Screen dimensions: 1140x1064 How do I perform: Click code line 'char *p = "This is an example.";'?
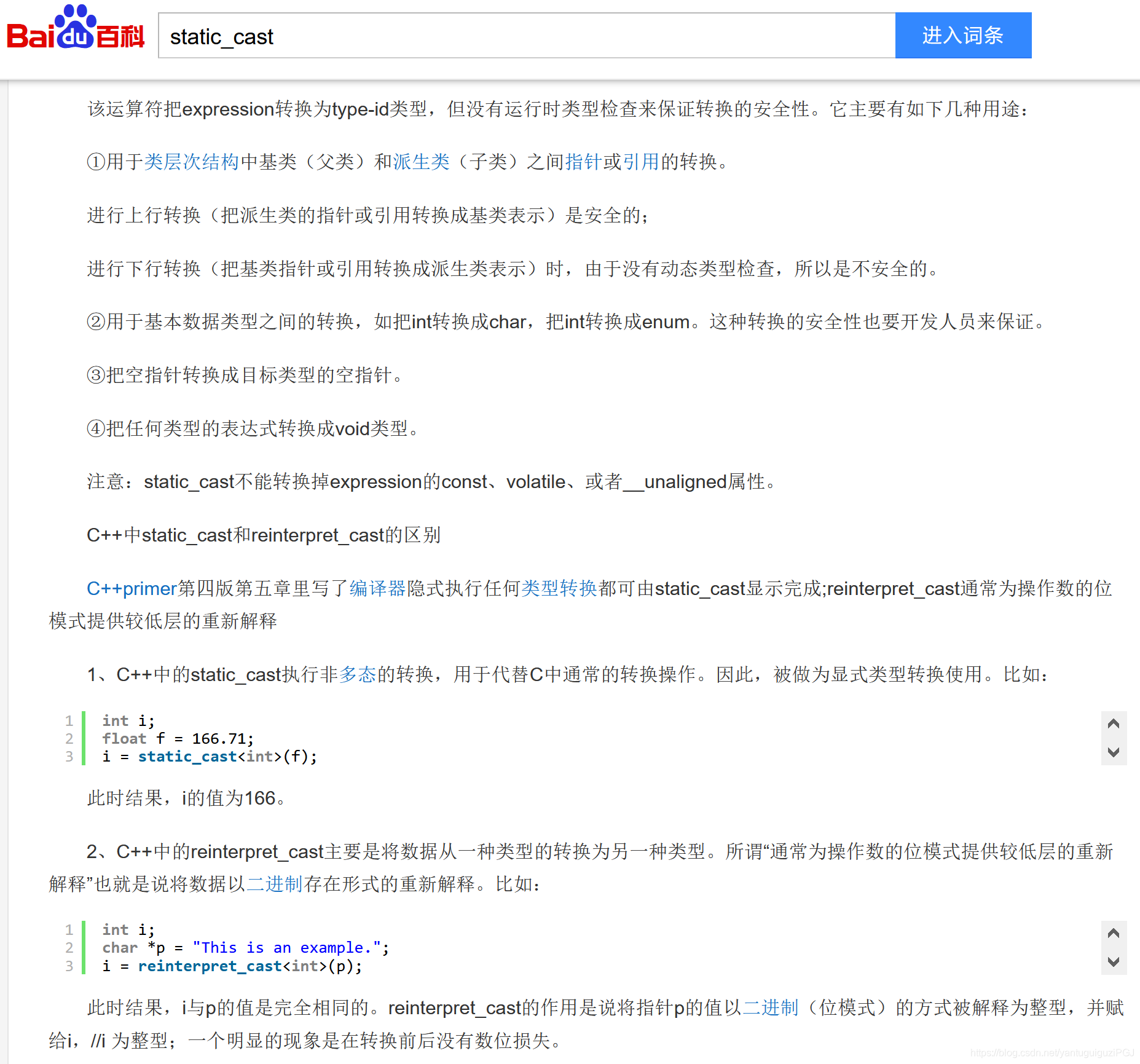coord(245,947)
